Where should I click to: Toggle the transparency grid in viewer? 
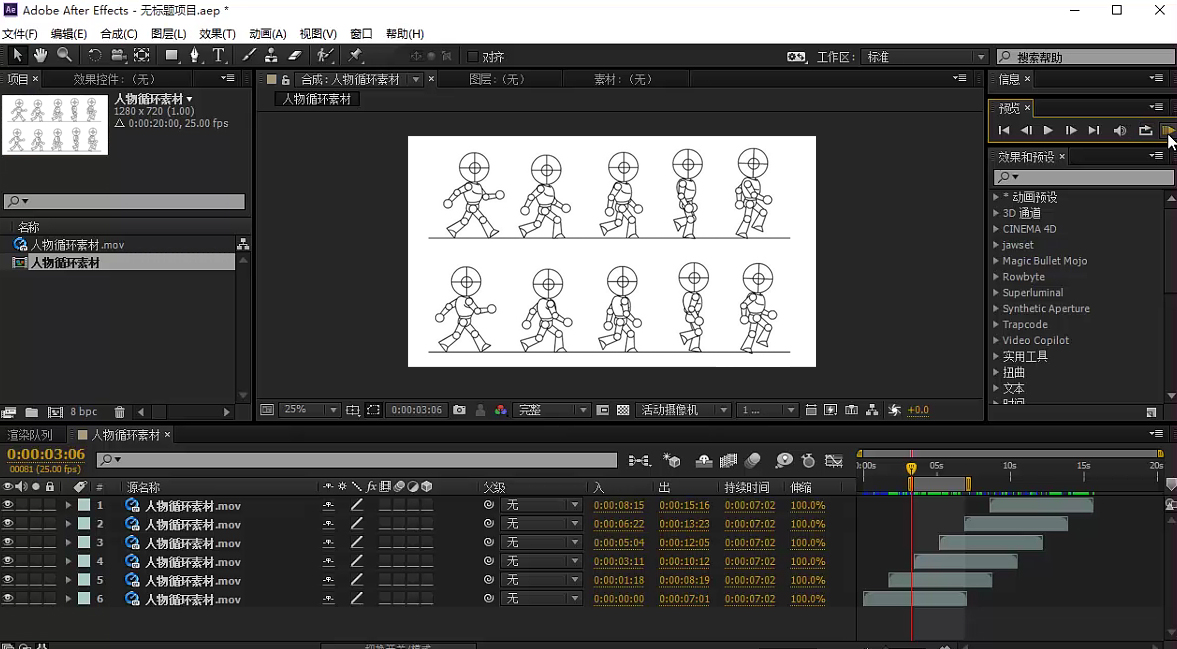(623, 410)
